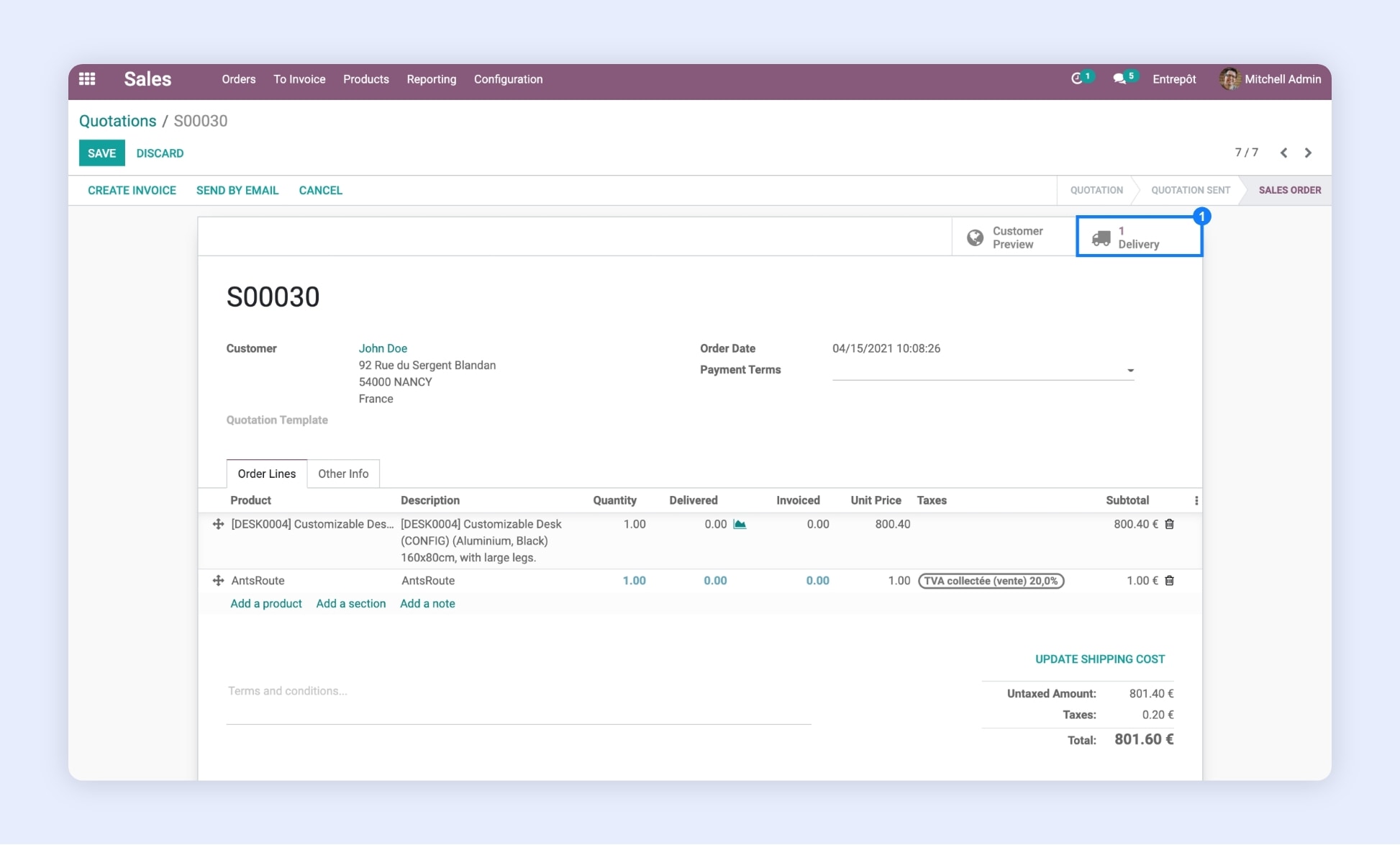Viewport: 1400px width, 845px height.
Task: Click the Delivery truck smart button
Action: 1138,238
